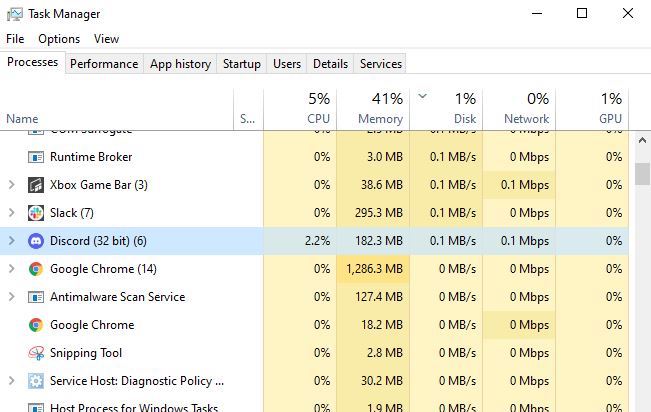
Task: Open the Services tab
Action: click(381, 64)
